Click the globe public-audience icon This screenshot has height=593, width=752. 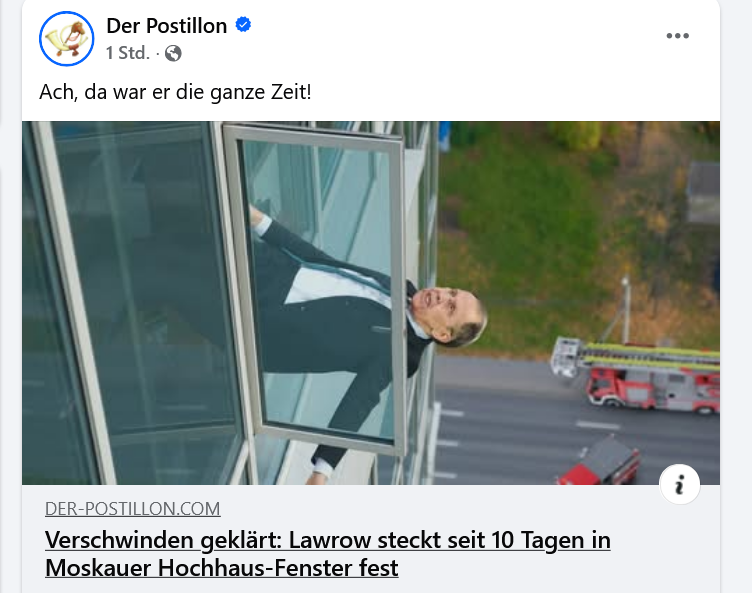point(173,53)
